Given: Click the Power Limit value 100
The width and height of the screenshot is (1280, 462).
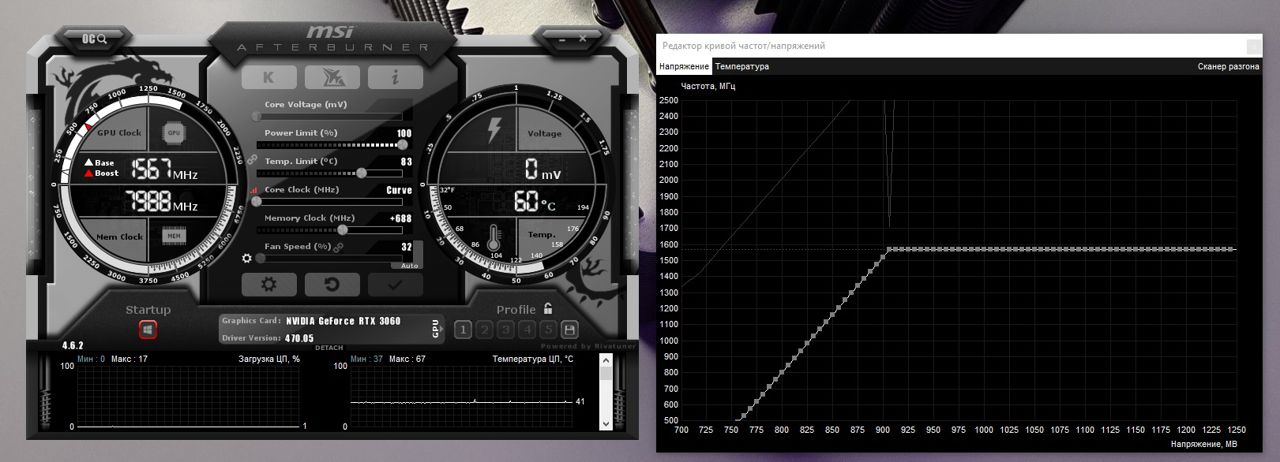Looking at the screenshot, I should pos(404,133).
